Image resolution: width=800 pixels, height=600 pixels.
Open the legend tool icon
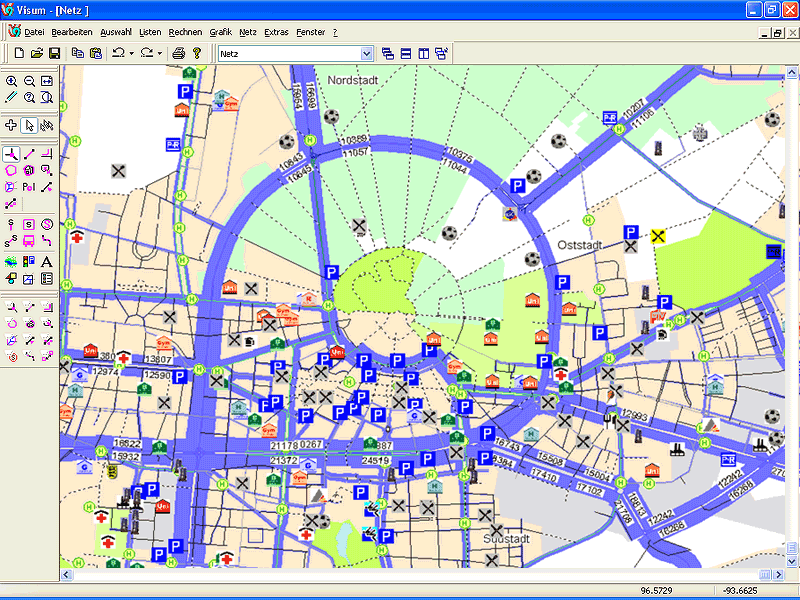pos(46,279)
